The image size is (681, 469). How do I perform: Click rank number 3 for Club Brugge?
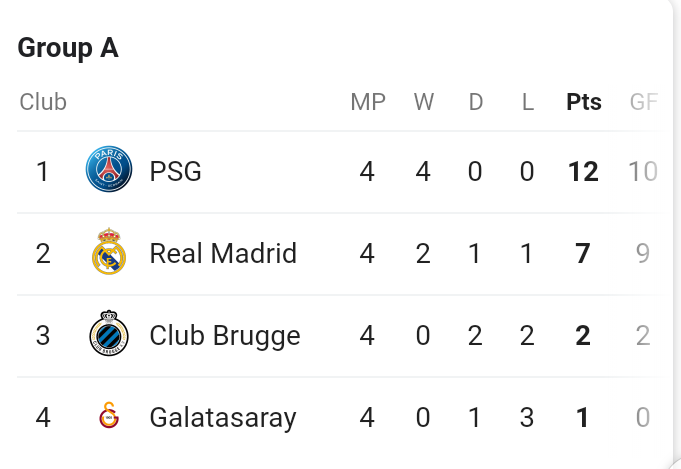(x=43, y=335)
